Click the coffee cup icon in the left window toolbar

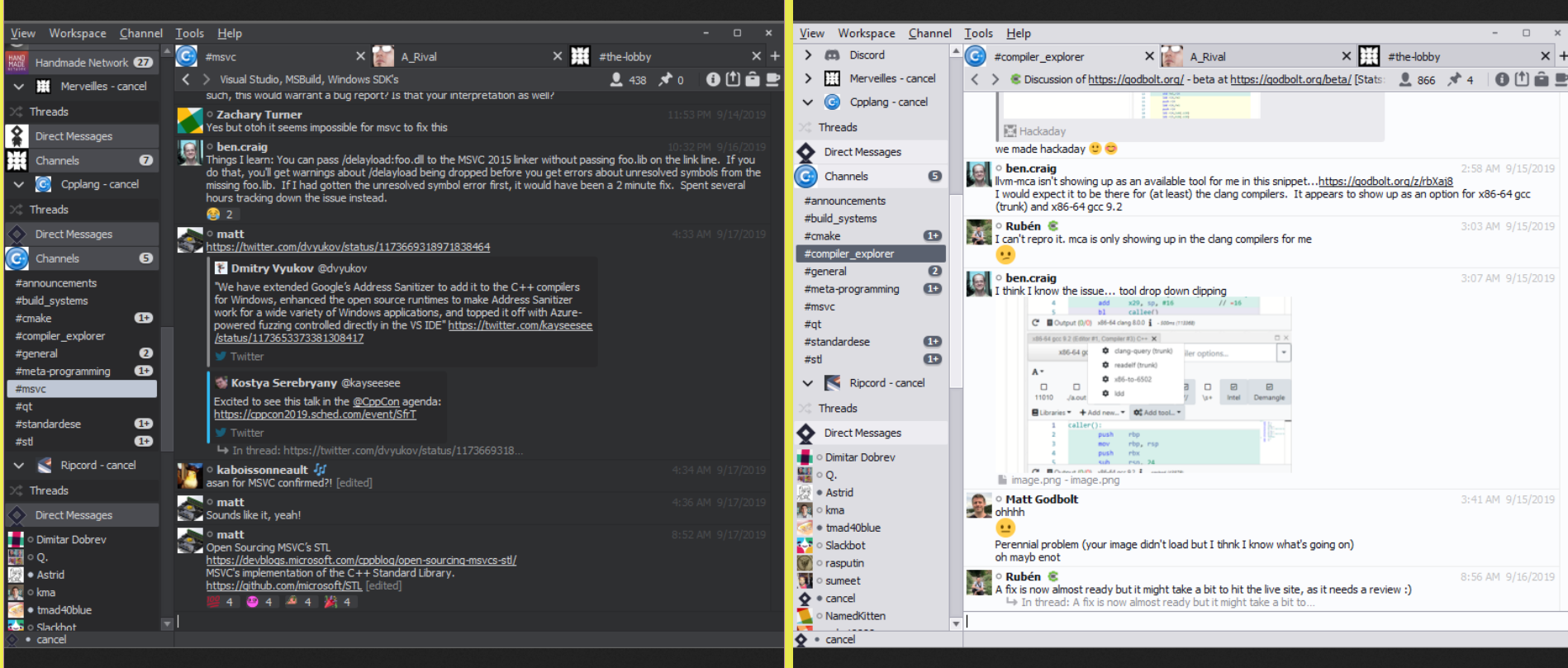tap(773, 79)
